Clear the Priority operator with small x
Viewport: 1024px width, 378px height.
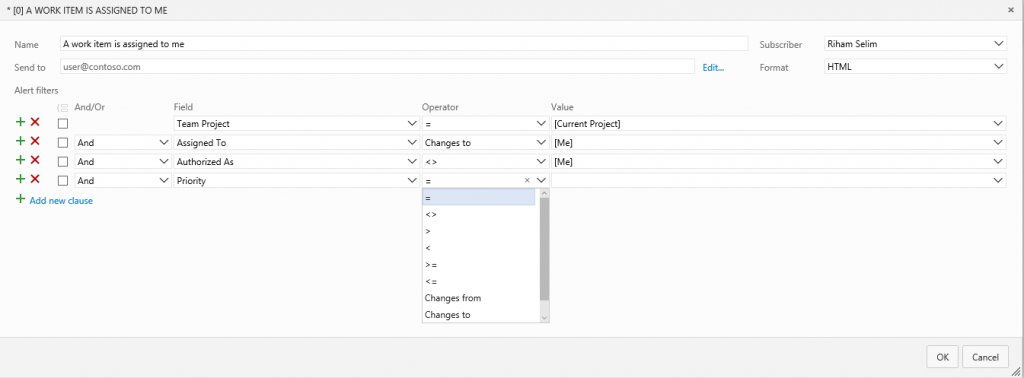tap(527, 180)
